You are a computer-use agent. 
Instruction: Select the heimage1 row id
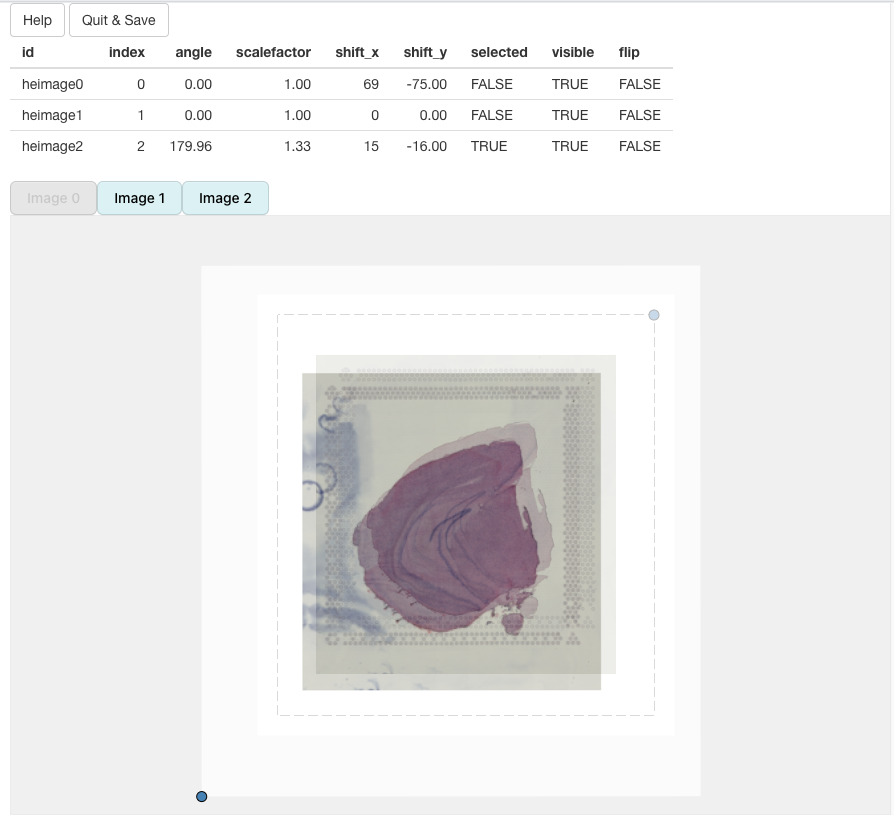[x=52, y=115]
